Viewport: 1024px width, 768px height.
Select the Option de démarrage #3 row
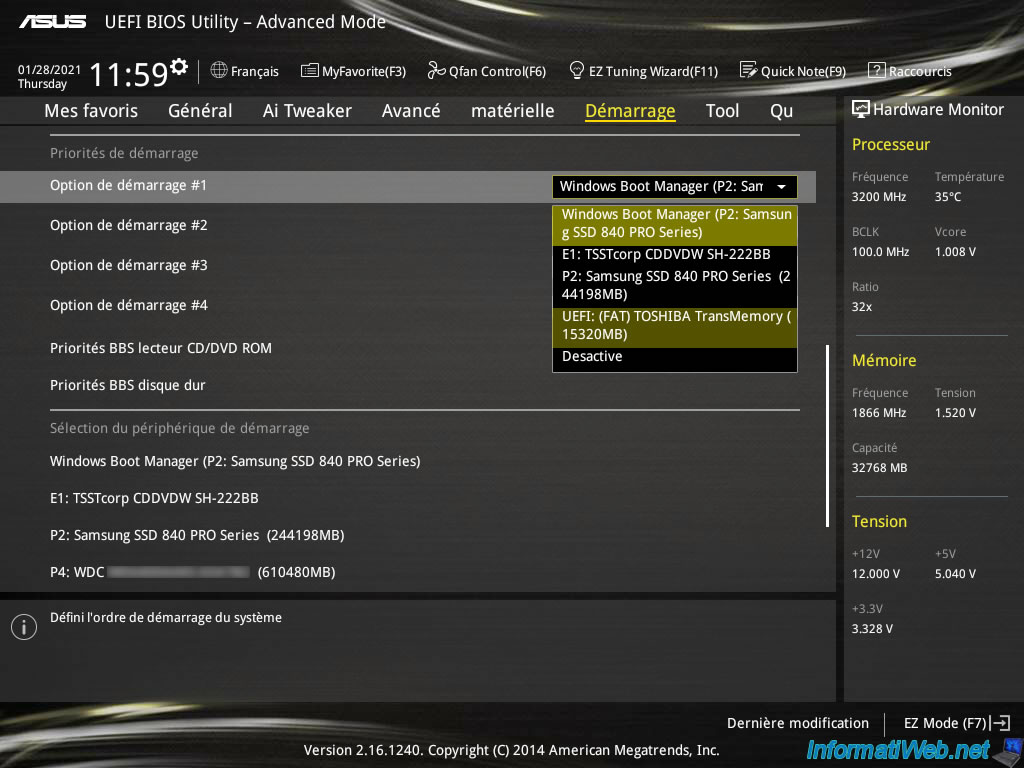point(129,265)
